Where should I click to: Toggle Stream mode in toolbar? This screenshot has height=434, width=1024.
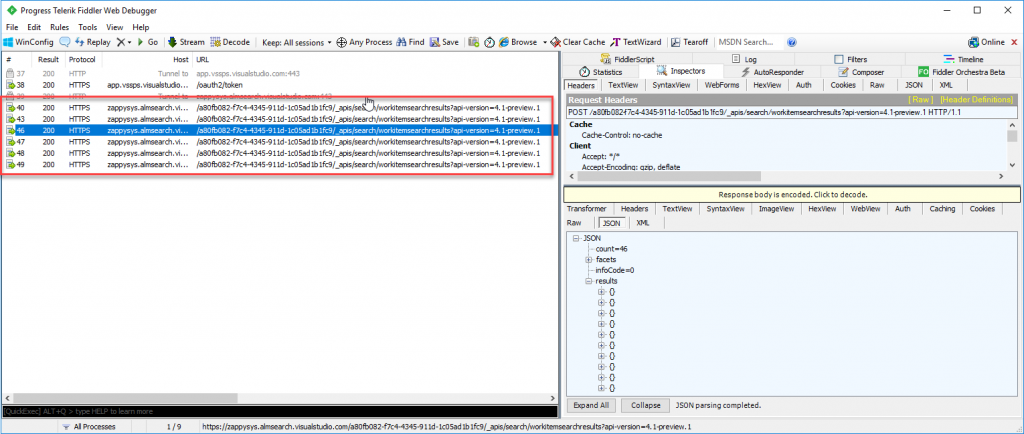pos(186,42)
